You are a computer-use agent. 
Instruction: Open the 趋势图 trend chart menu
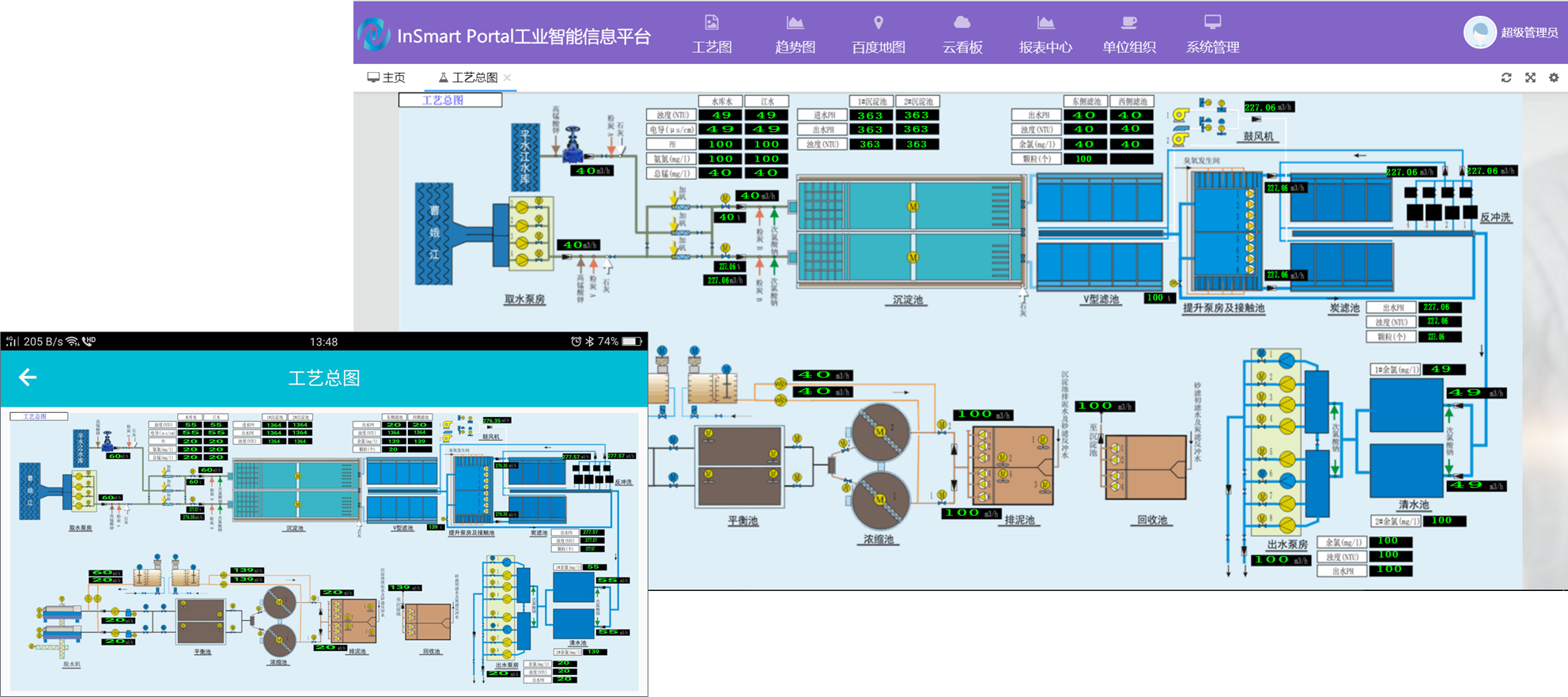coord(795,34)
